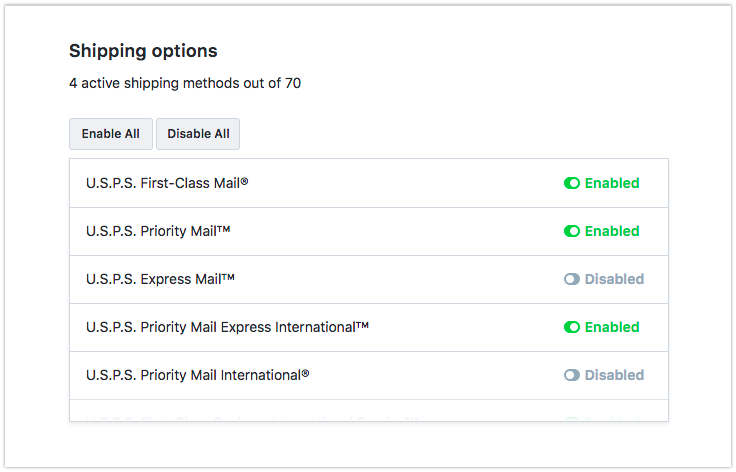The width and height of the screenshot is (736, 472).
Task: Click the active shipping methods count text
Action: coord(185,84)
